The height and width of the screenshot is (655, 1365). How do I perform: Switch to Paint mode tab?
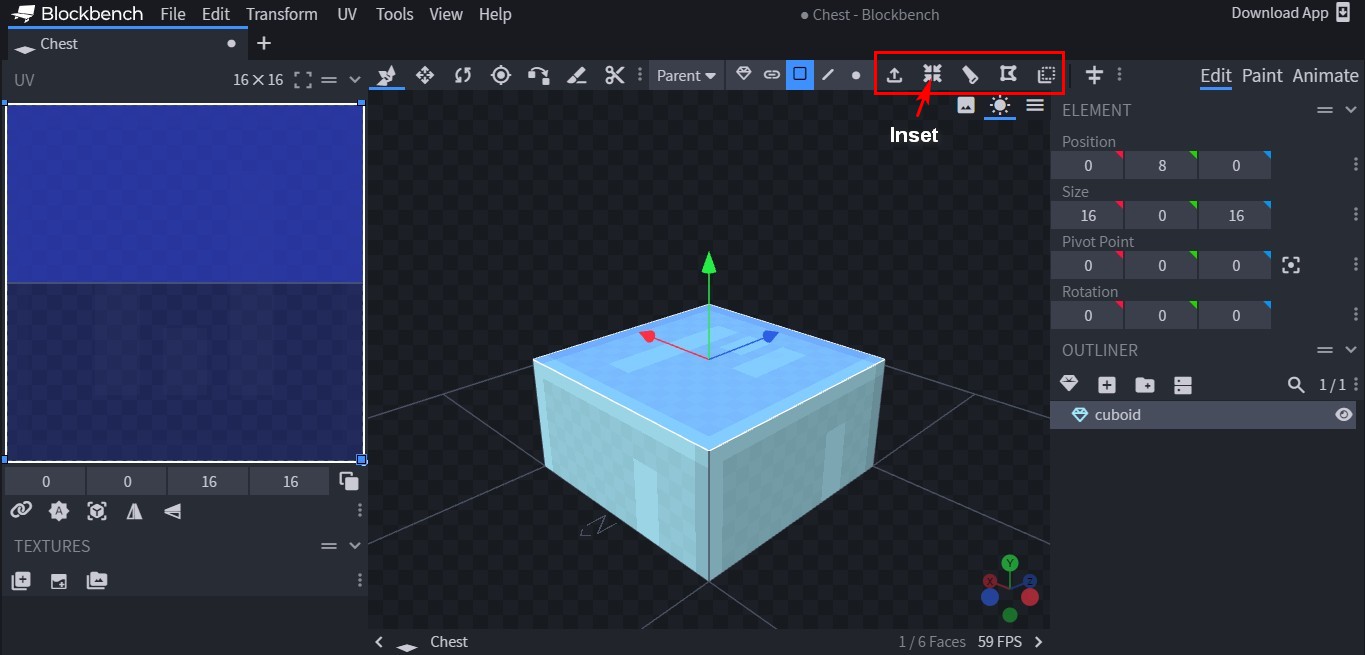pyautogui.click(x=1262, y=76)
